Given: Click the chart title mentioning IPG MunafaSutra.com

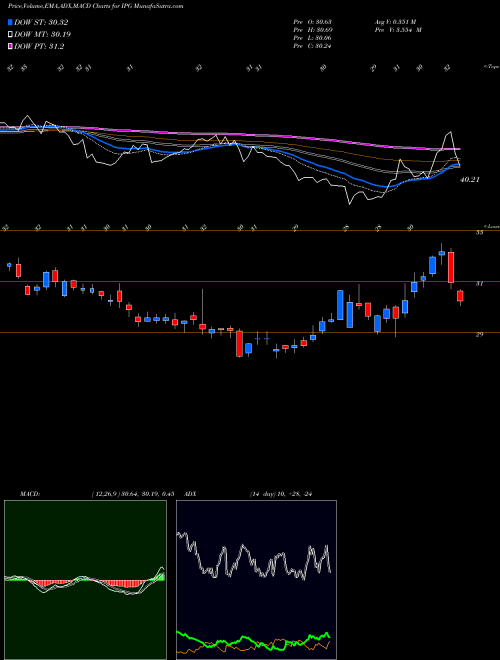Looking at the screenshot, I should (96, 6).
